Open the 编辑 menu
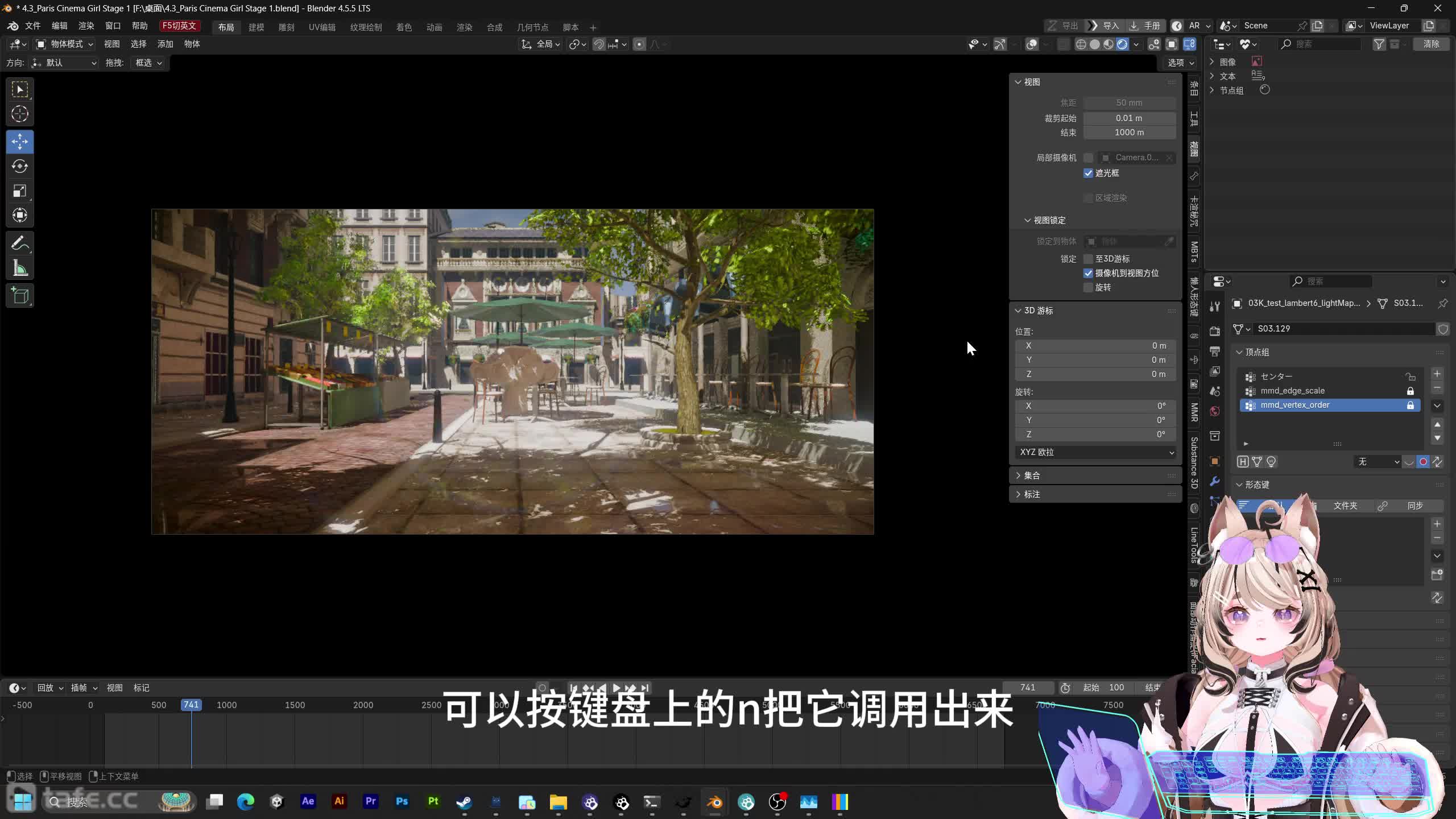This screenshot has width=1456, height=819. pos(60,26)
